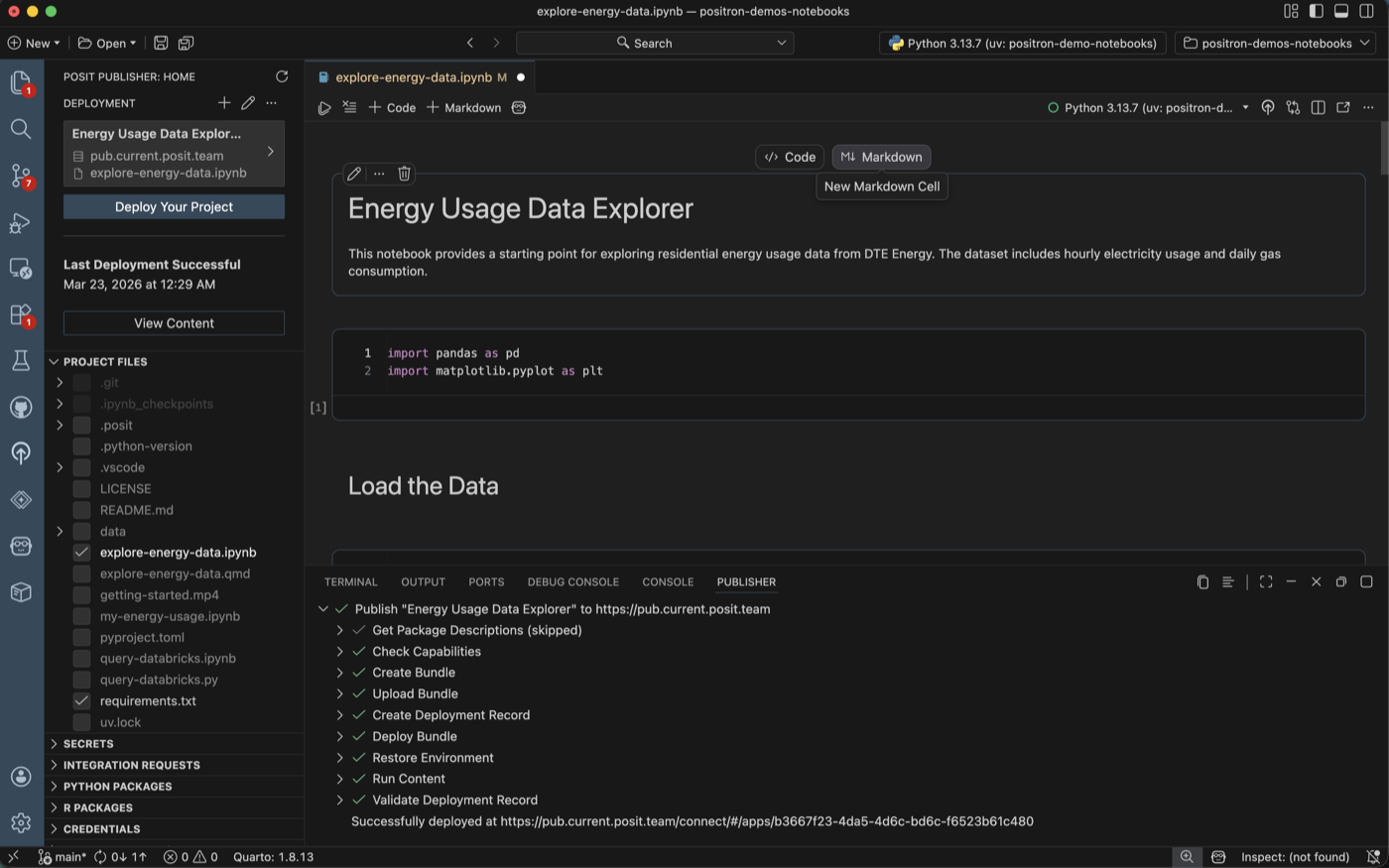The image size is (1389, 868).
Task: Check the pyproject.toml file checkbox
Action: (x=81, y=638)
